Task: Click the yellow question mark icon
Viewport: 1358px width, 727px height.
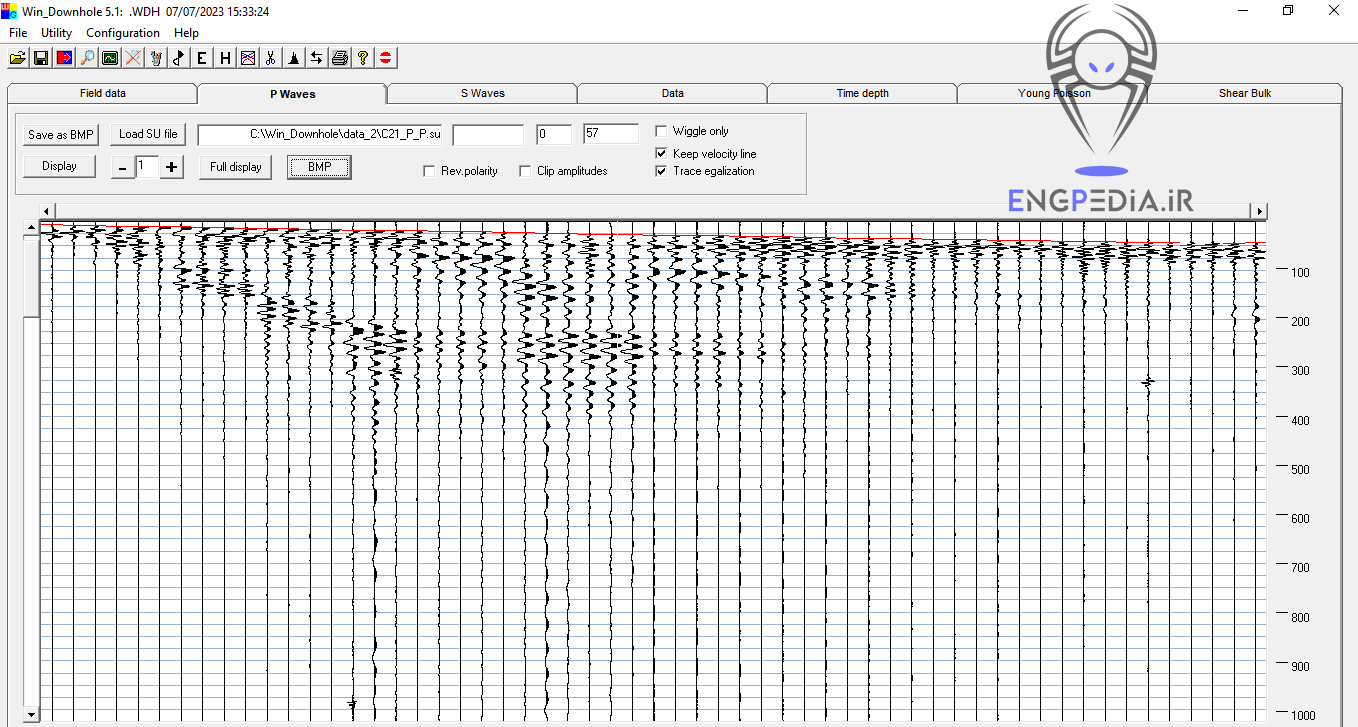Action: pos(363,58)
